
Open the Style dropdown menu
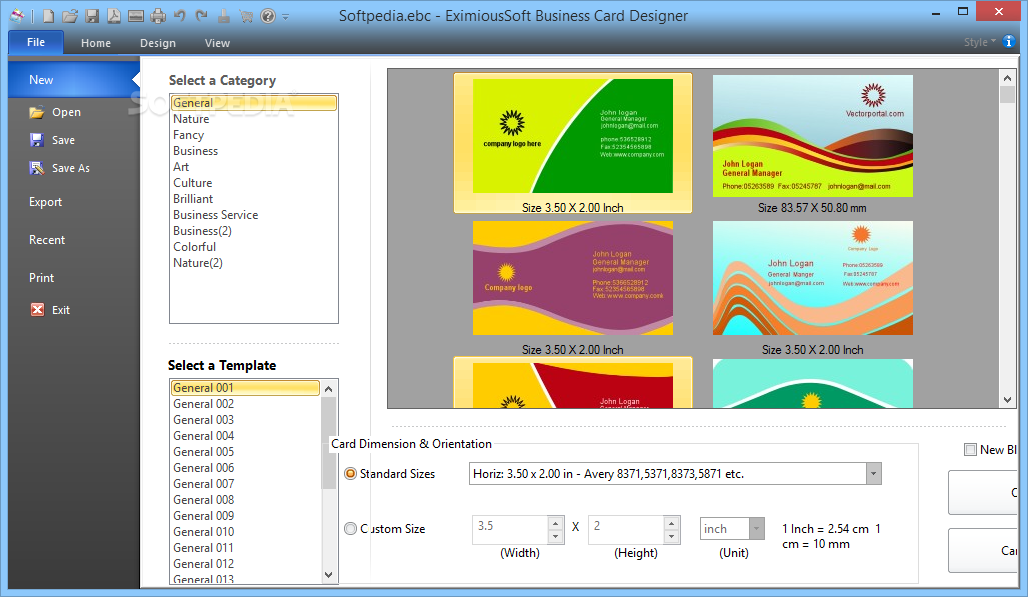coord(979,42)
